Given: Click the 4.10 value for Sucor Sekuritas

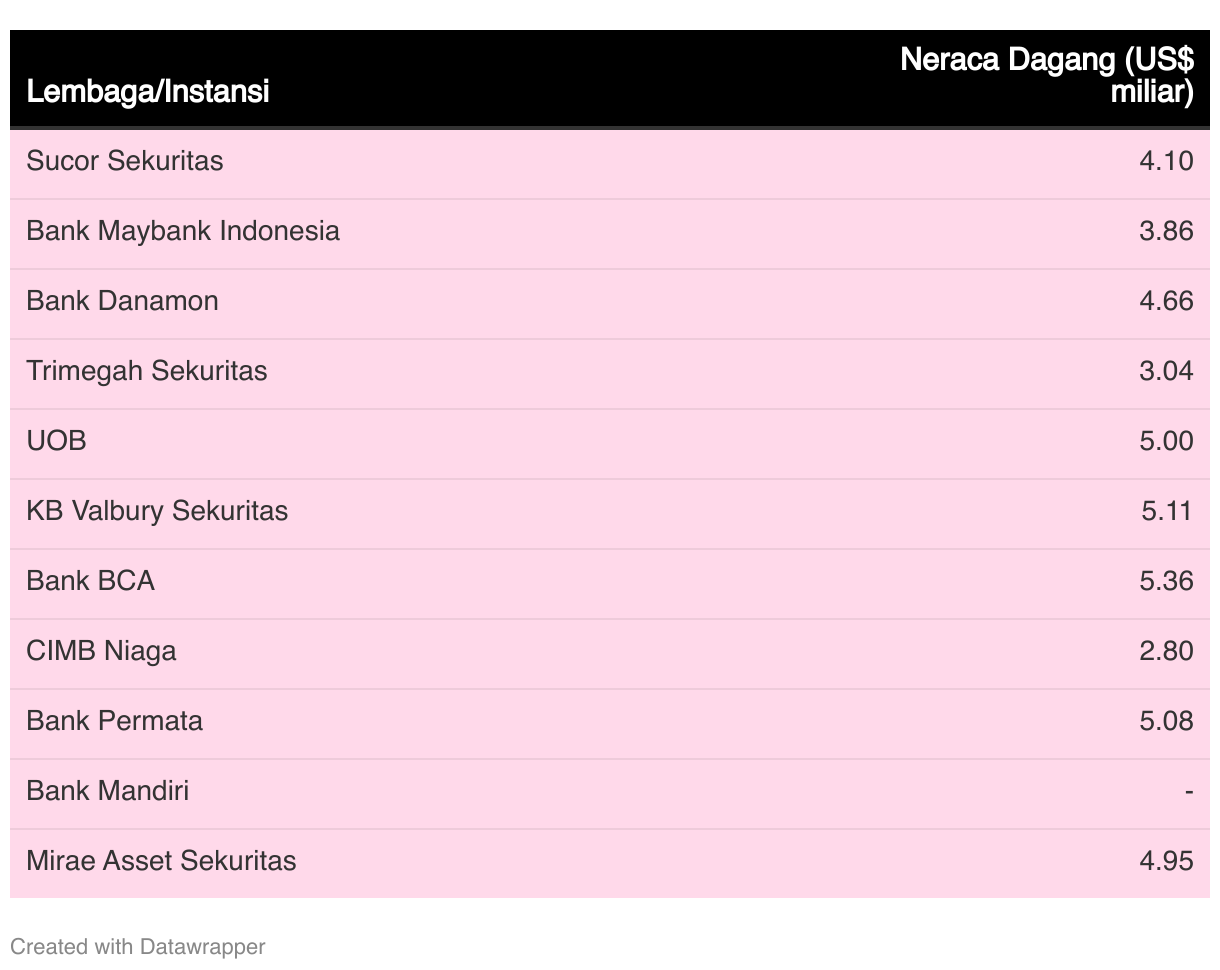Looking at the screenshot, I should (1166, 161).
